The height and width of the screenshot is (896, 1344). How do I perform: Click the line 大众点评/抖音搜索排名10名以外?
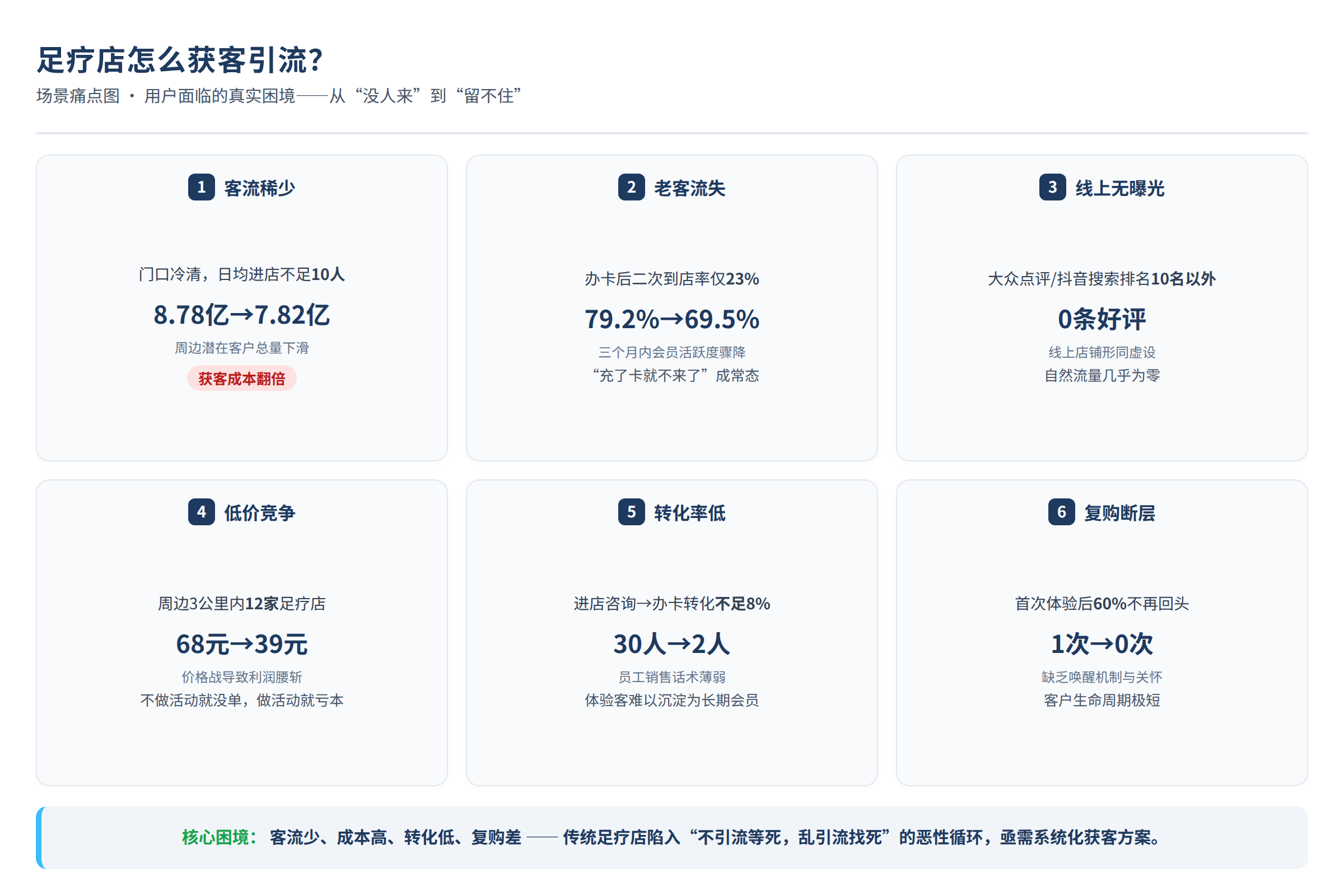click(x=1102, y=279)
